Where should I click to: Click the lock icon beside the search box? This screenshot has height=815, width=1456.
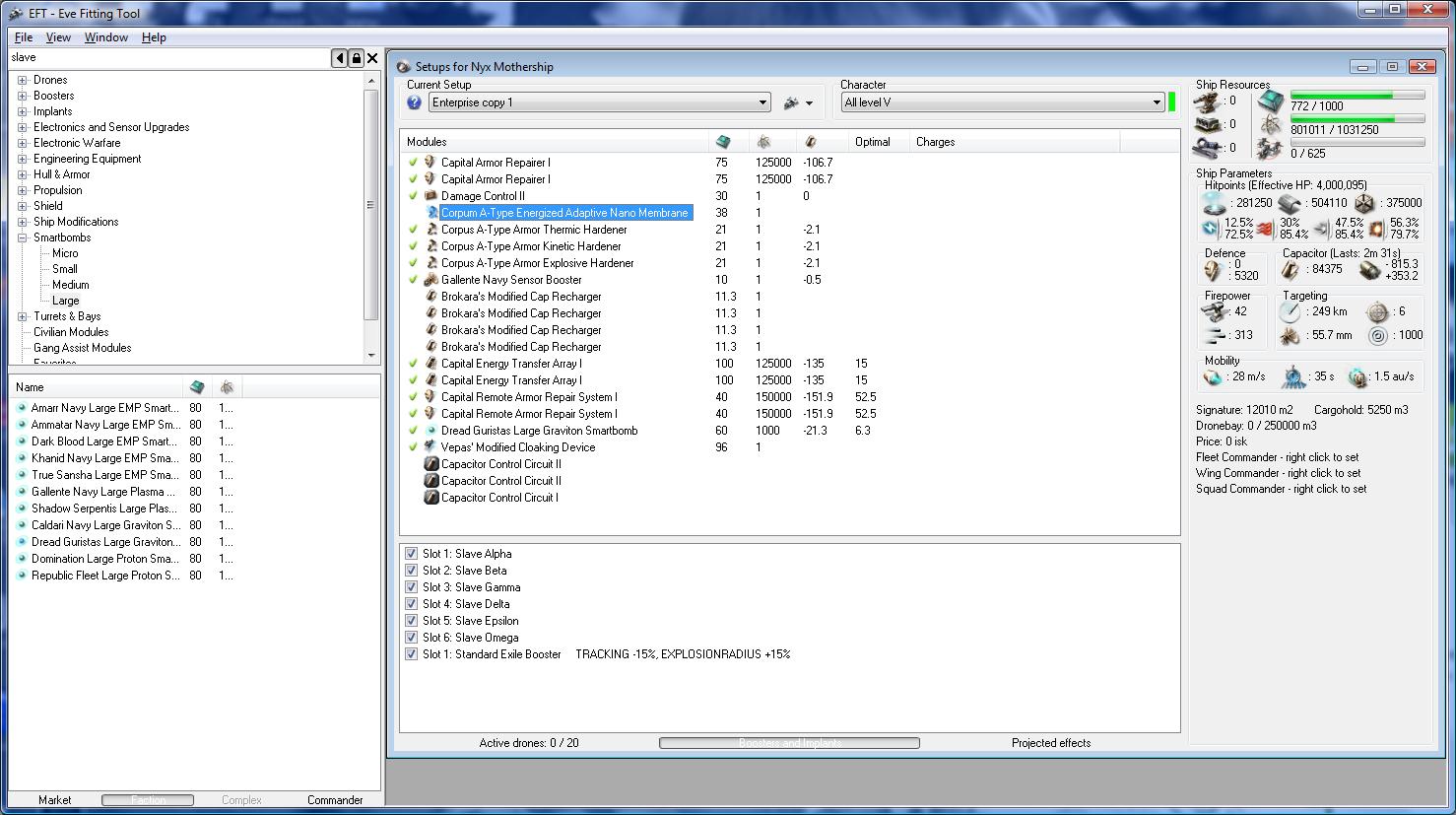pyautogui.click(x=357, y=58)
